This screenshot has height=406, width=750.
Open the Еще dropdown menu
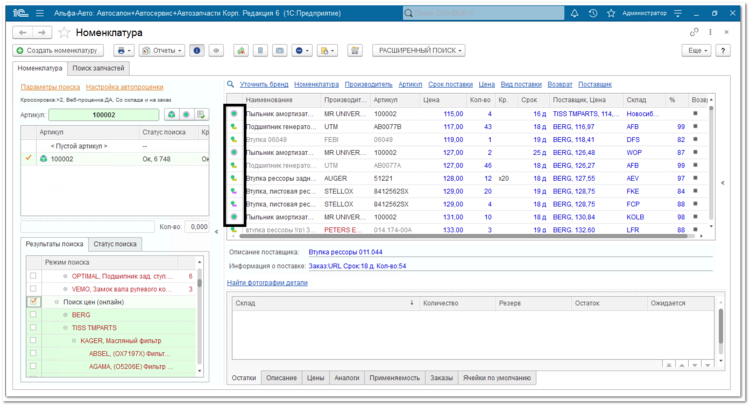pos(697,50)
